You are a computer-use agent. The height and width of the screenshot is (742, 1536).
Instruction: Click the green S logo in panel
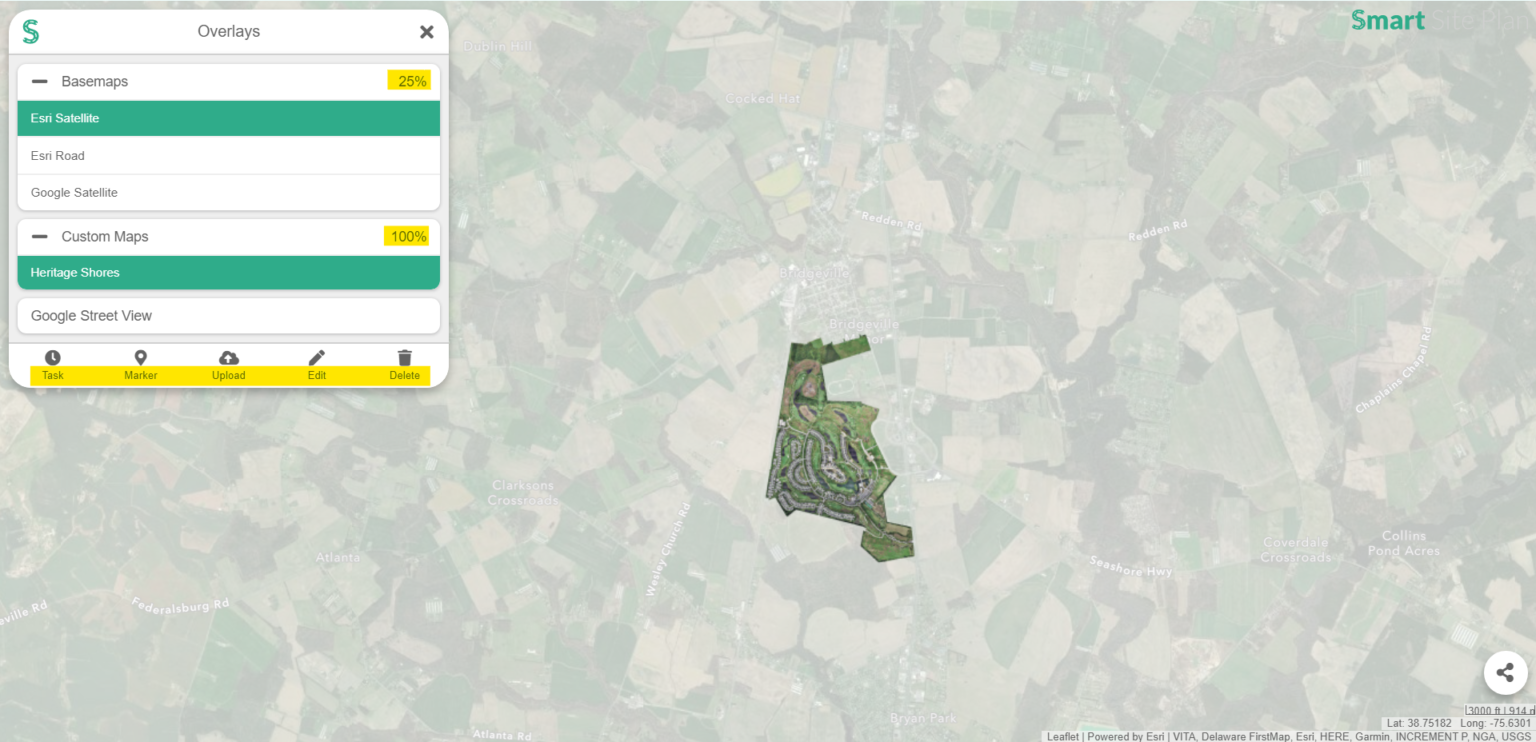coord(31,32)
